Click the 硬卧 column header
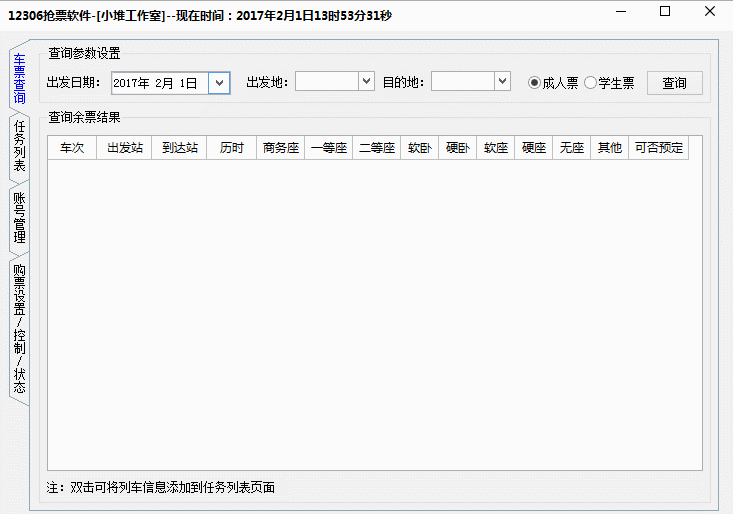This screenshot has height=514, width=733. tap(458, 148)
